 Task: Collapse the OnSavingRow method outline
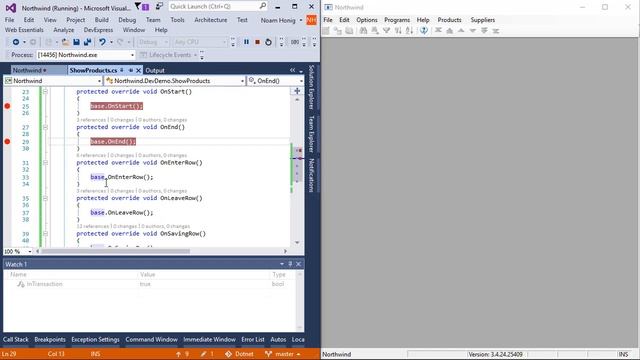point(45,234)
